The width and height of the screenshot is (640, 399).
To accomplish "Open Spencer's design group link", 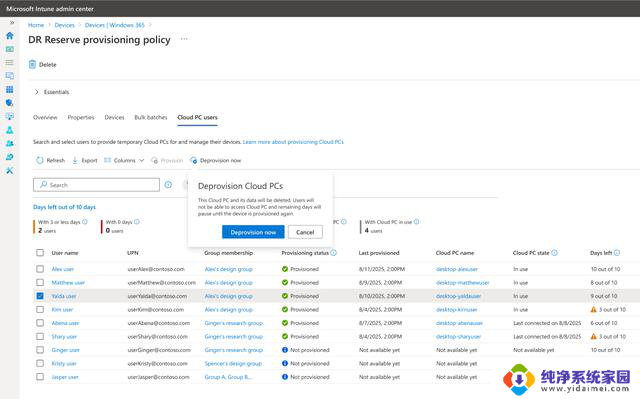I will pyautogui.click(x=233, y=363).
